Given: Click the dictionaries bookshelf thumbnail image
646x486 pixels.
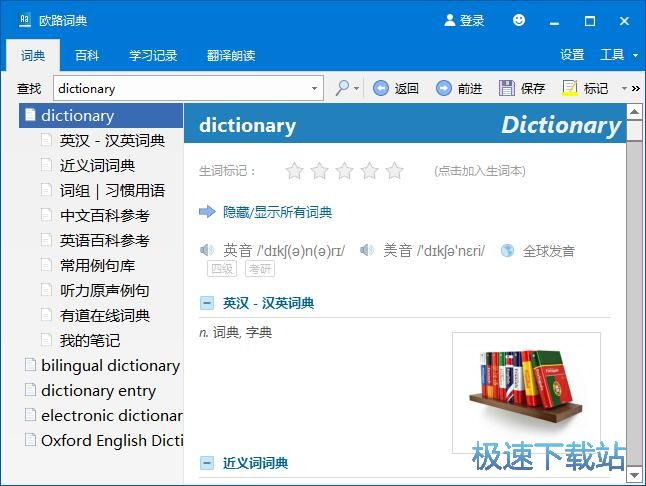Looking at the screenshot, I should [x=526, y=393].
